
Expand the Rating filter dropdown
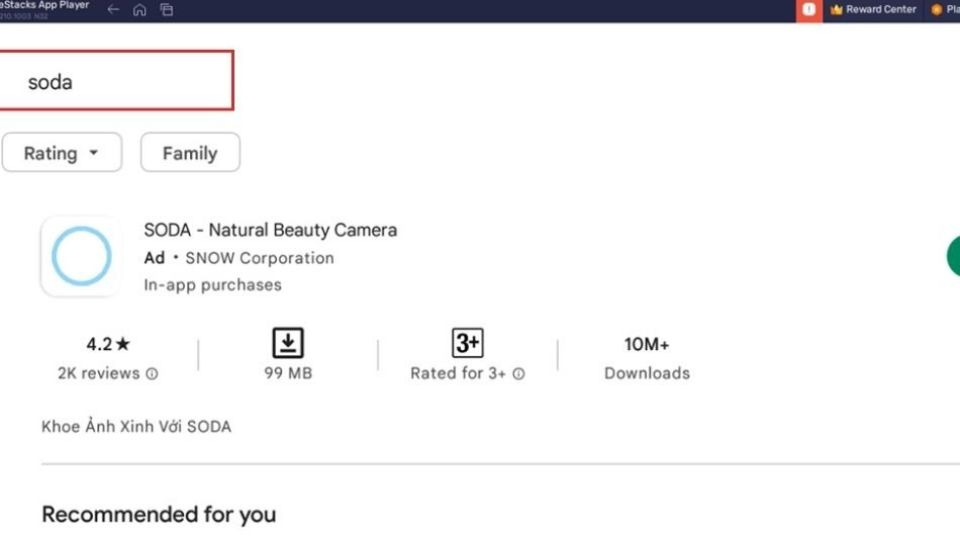[62, 152]
